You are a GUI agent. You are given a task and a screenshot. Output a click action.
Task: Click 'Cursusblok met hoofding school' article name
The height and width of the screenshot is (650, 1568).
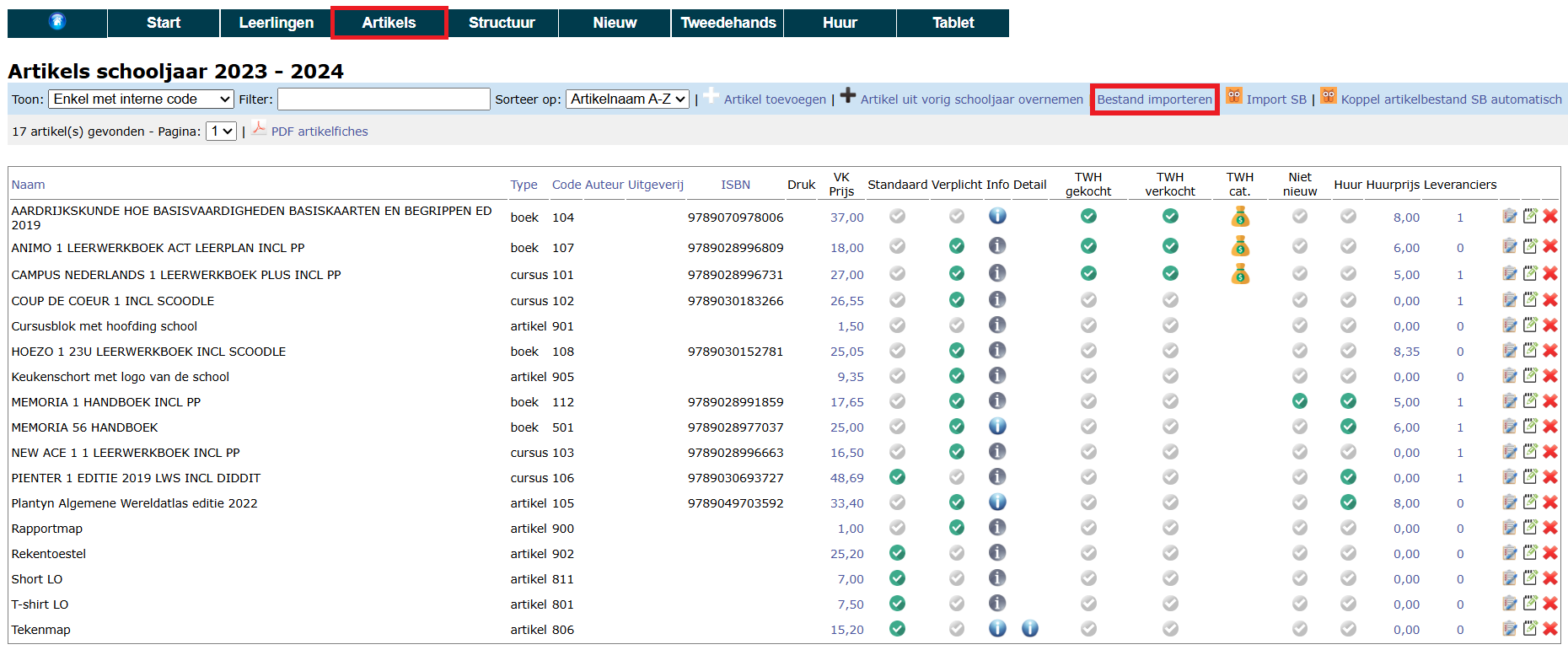[104, 326]
